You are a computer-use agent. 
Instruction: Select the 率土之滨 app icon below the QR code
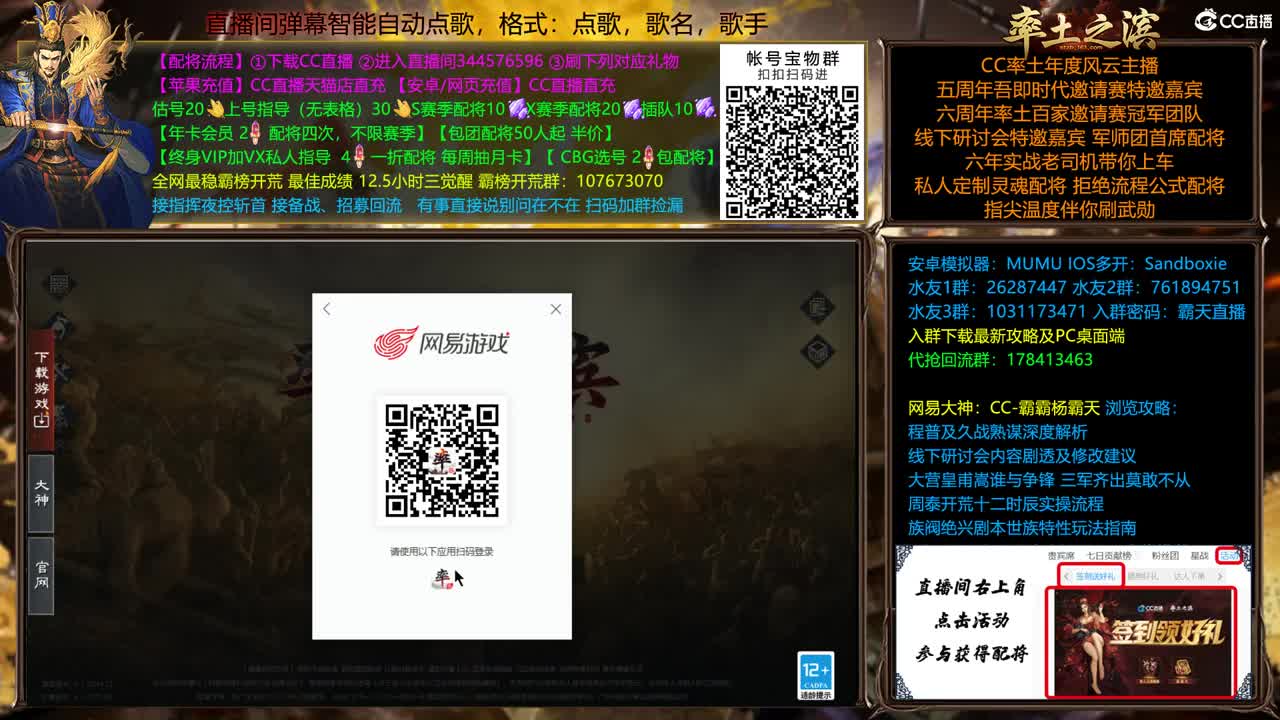click(x=442, y=578)
